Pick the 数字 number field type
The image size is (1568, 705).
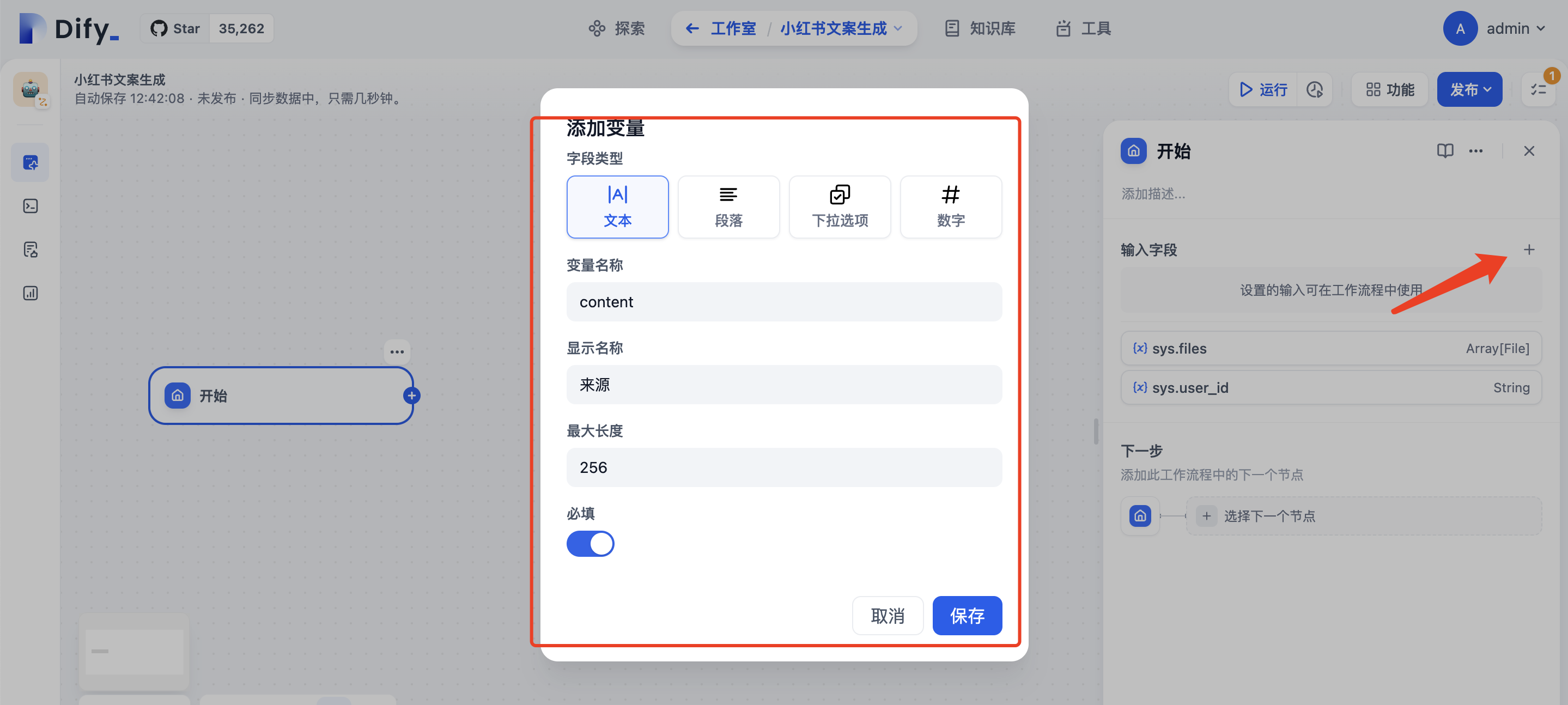(x=950, y=207)
